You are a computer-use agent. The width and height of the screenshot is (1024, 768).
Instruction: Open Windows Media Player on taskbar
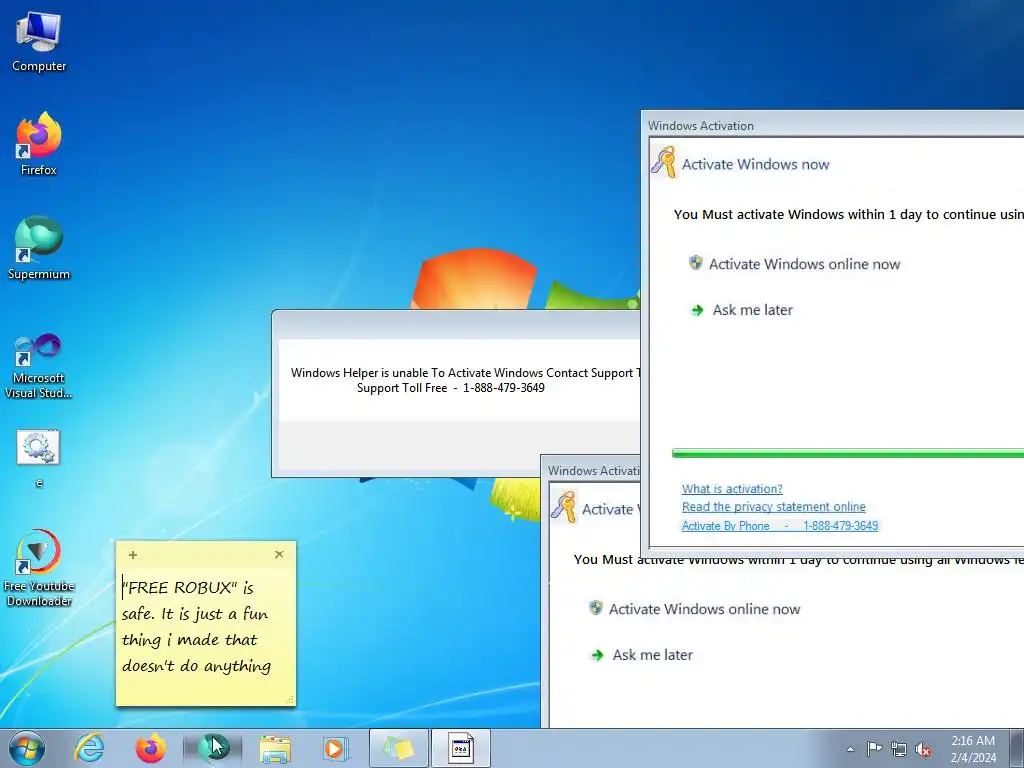[336, 748]
